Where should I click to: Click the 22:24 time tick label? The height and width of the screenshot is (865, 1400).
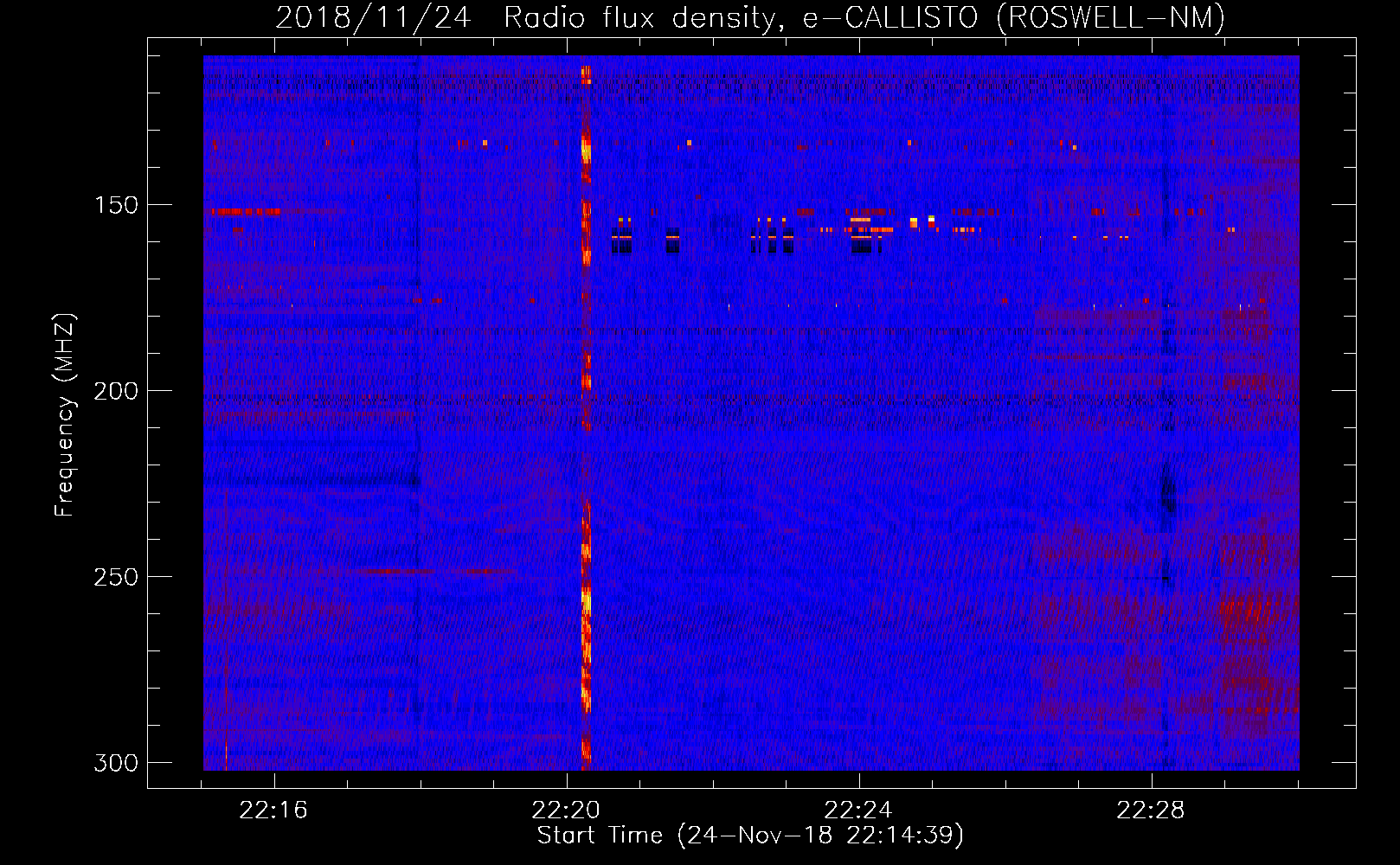point(858,811)
